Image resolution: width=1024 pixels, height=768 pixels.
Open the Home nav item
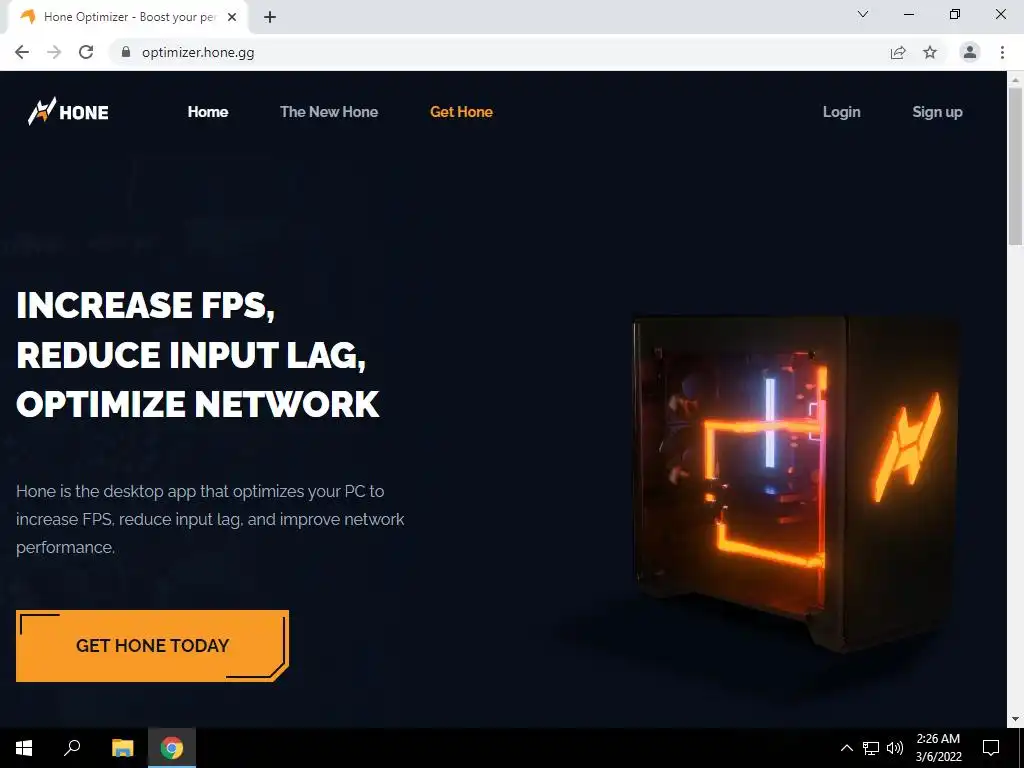tap(208, 112)
